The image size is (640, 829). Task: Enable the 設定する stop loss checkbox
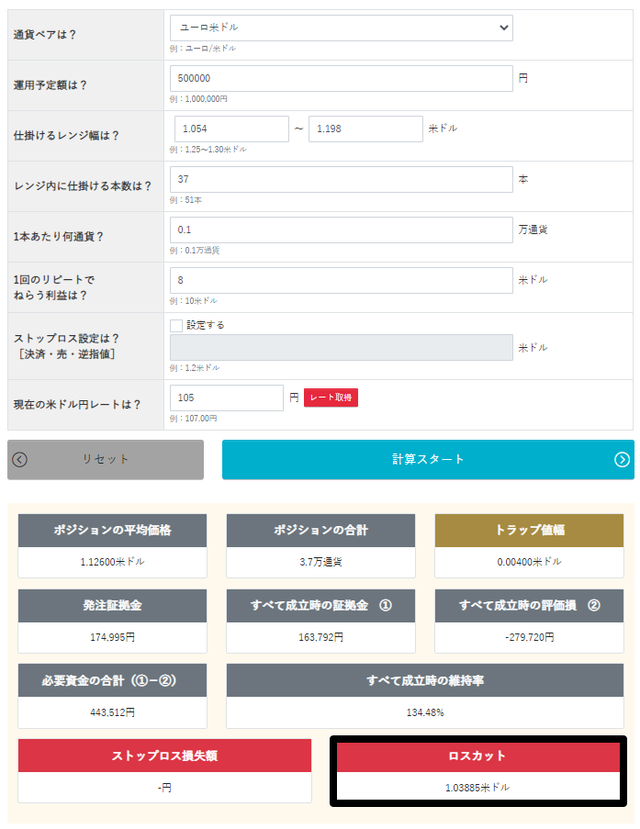click(x=177, y=325)
